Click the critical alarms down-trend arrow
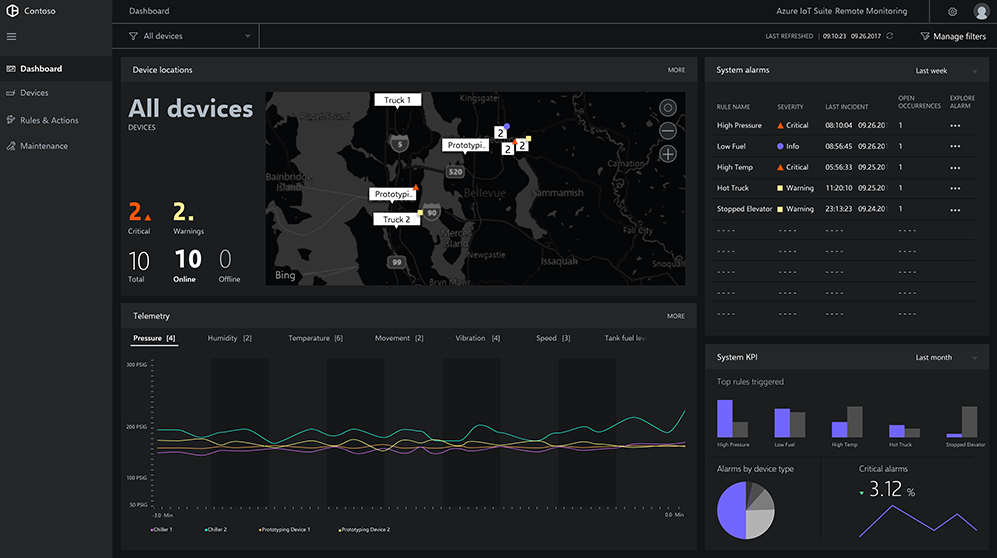 coord(862,493)
